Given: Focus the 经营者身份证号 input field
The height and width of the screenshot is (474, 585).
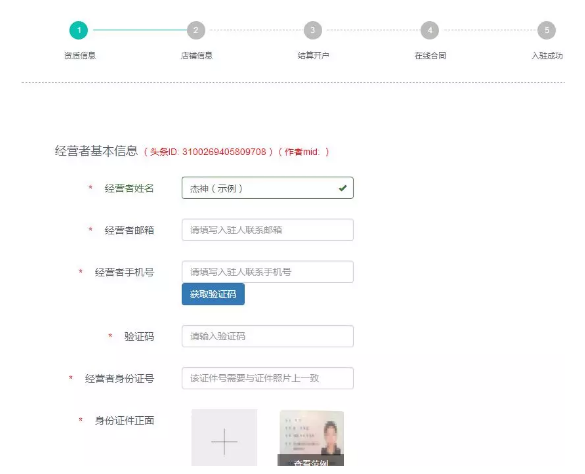Looking at the screenshot, I should coord(268,378).
